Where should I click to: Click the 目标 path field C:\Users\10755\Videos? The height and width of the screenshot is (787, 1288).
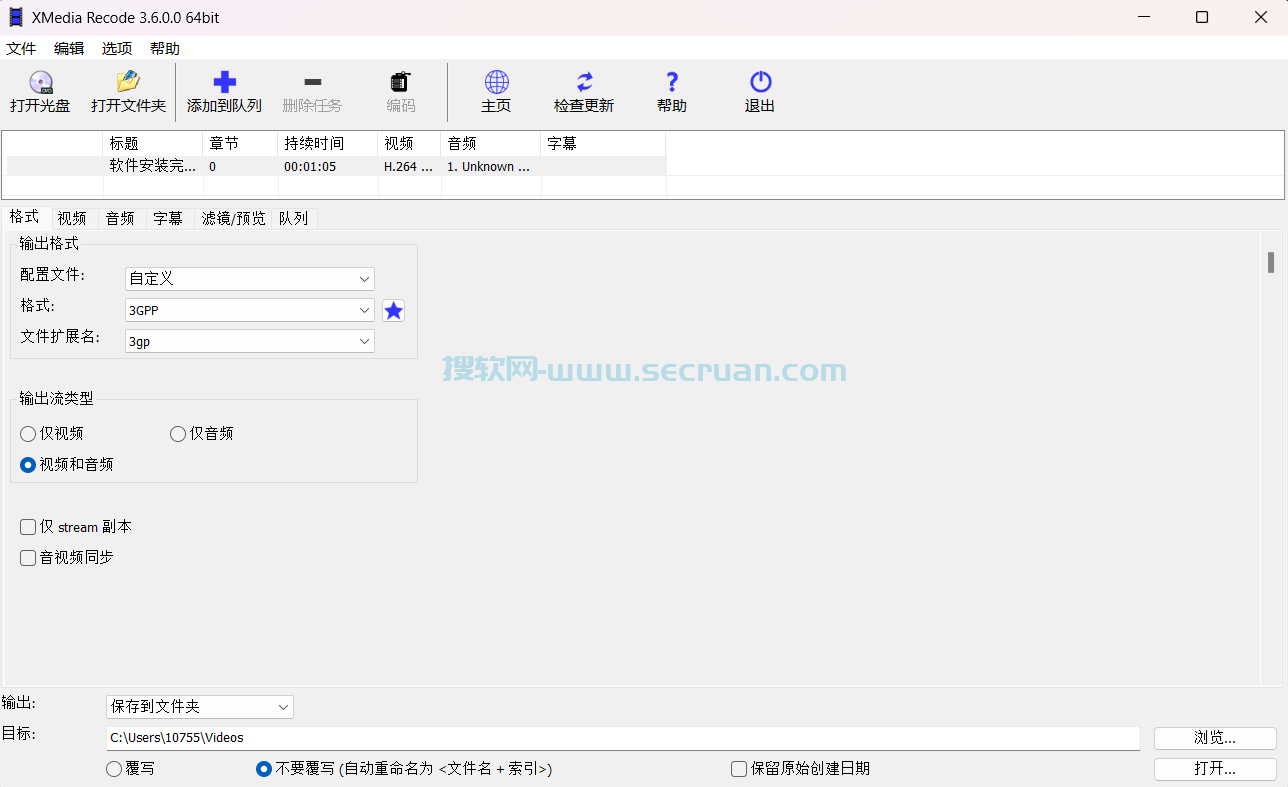click(x=623, y=738)
